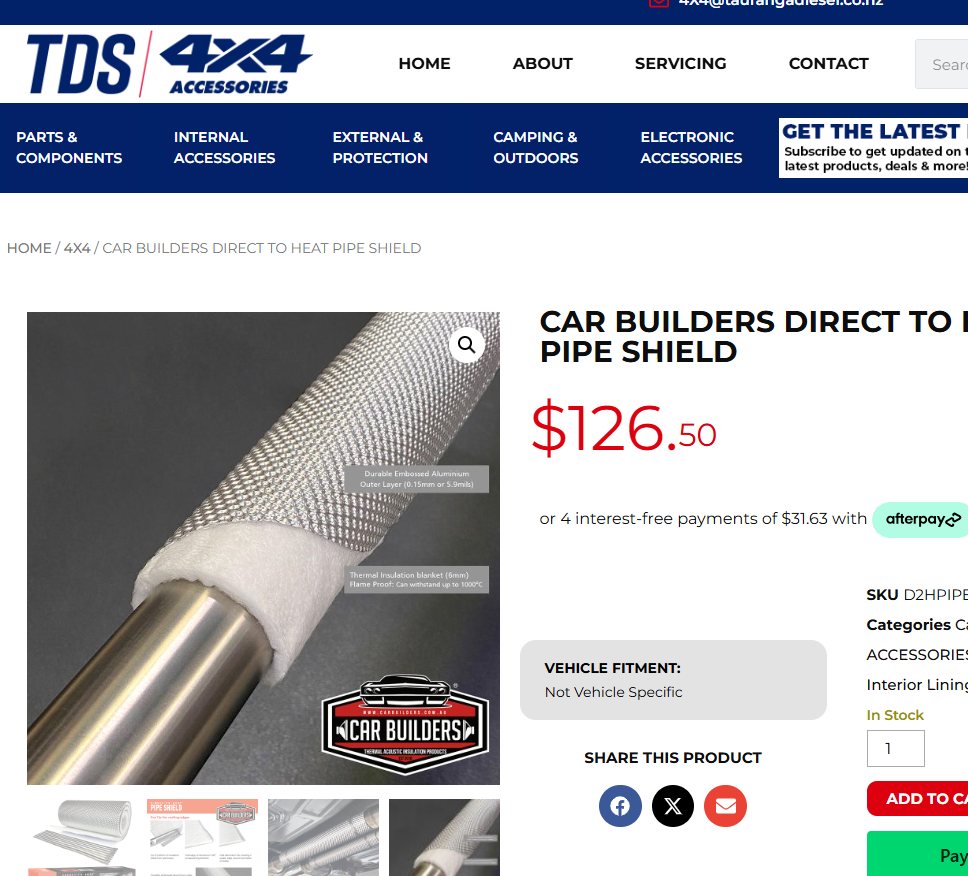Click the quantity input field
This screenshot has height=876, width=968.
point(895,748)
